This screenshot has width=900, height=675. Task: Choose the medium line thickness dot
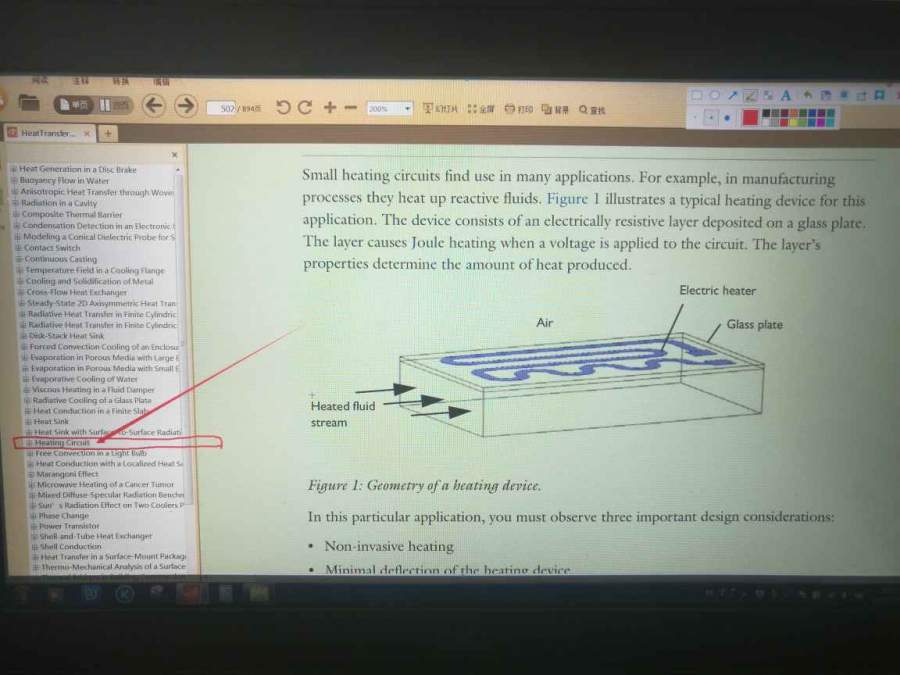pos(711,118)
